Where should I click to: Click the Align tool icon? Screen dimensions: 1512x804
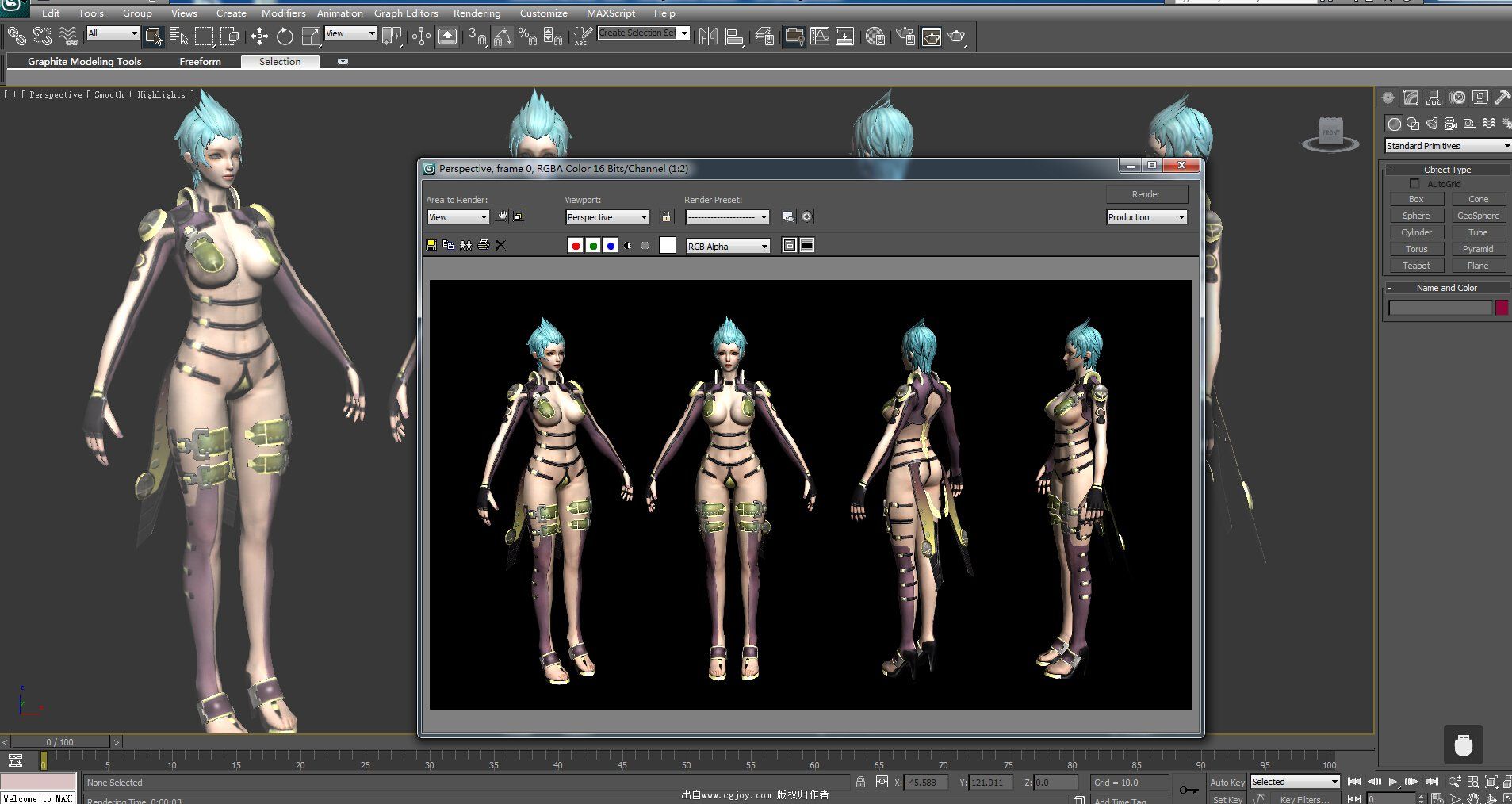(734, 36)
